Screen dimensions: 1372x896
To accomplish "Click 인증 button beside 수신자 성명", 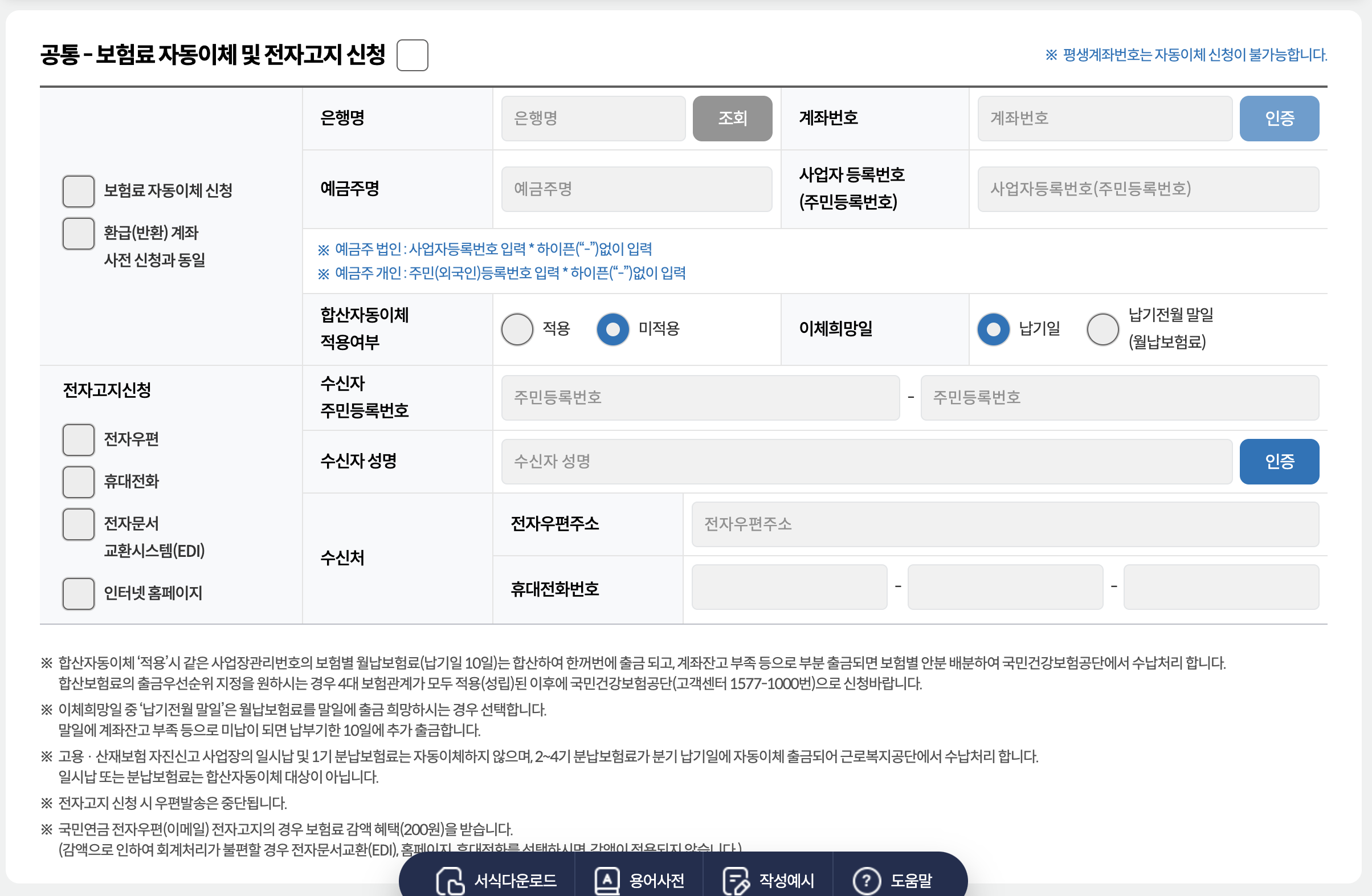I will tap(1279, 461).
